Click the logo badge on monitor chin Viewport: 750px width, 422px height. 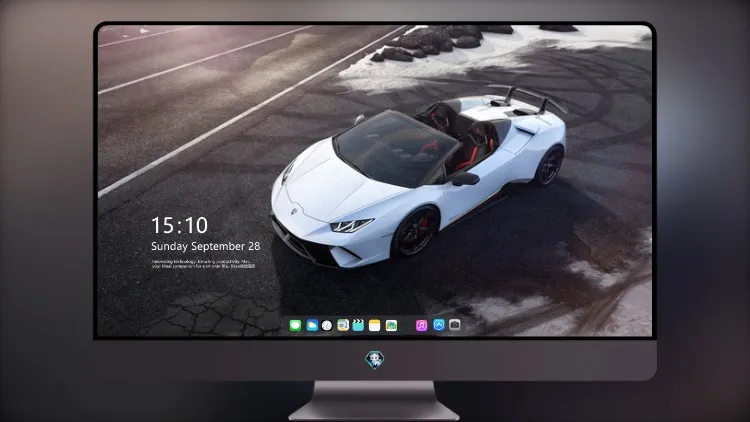[375, 360]
